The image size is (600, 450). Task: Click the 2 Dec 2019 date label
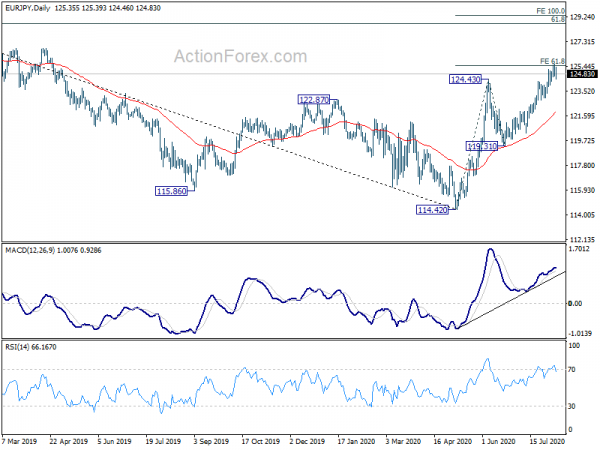[307, 441]
